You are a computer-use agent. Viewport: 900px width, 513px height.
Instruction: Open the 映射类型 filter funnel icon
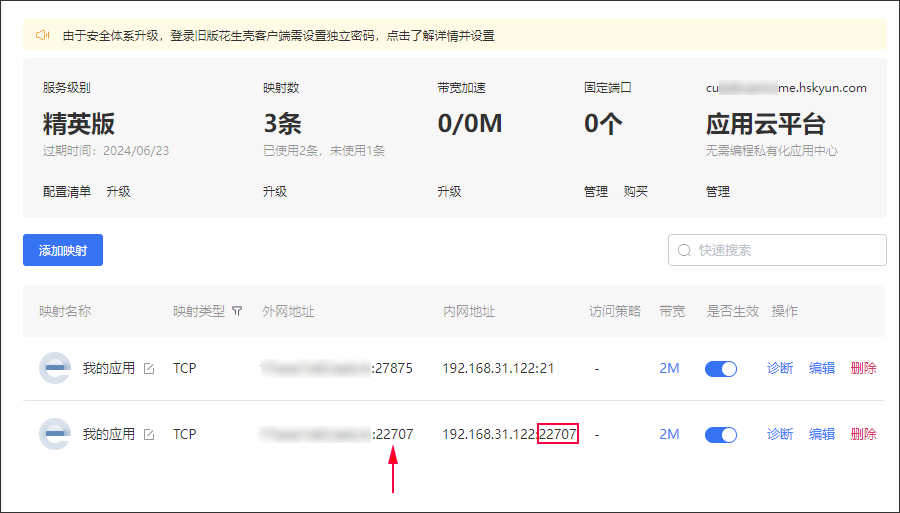coord(236,311)
